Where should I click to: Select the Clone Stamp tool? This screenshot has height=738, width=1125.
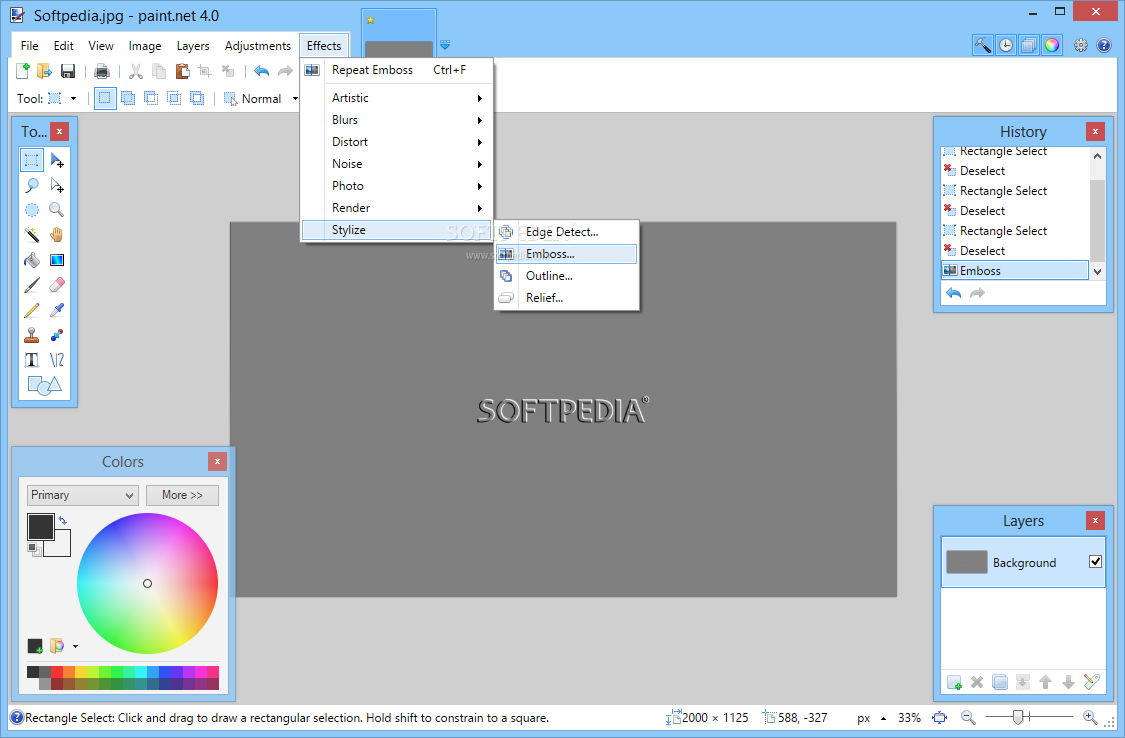32,336
